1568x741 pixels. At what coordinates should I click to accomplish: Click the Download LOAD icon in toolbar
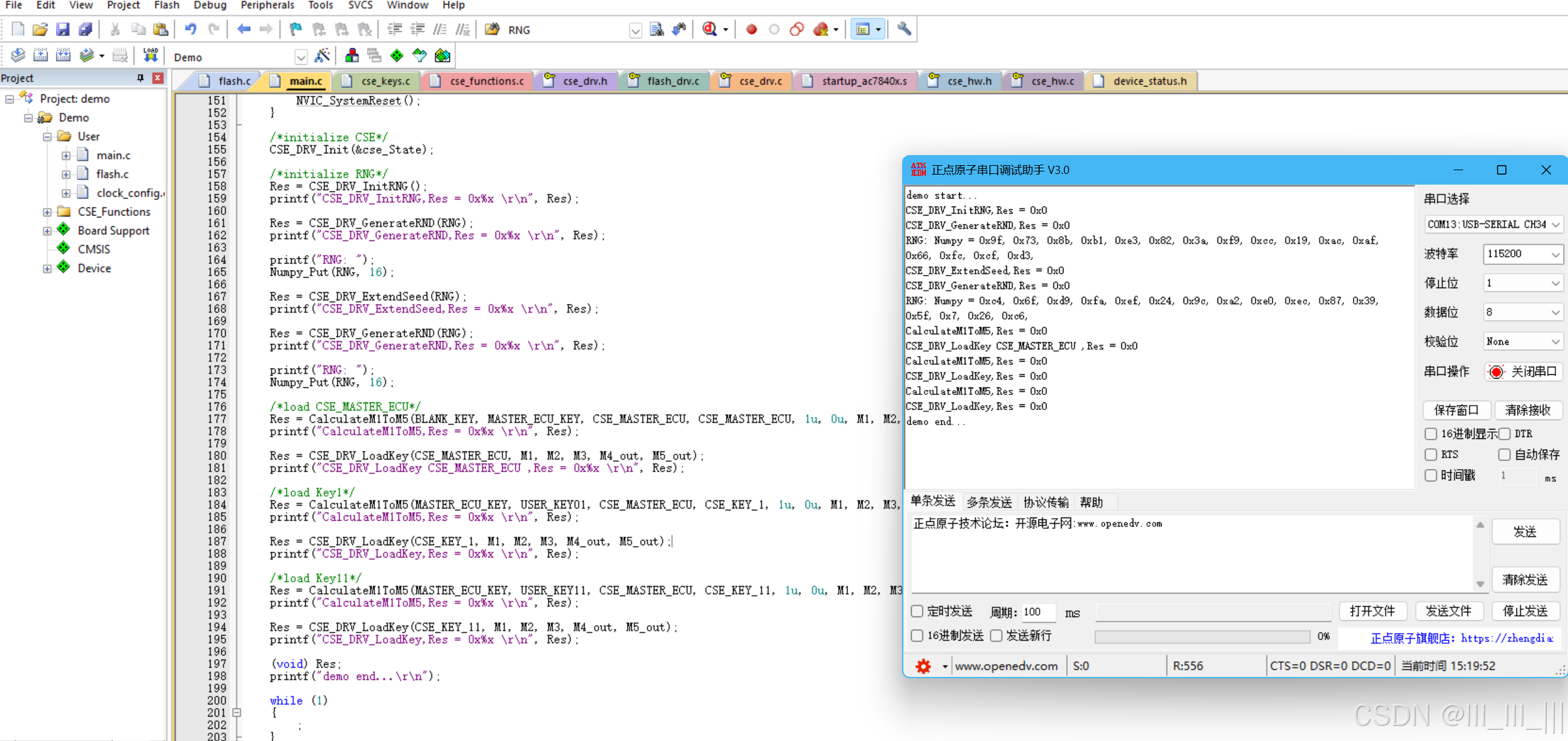point(151,56)
